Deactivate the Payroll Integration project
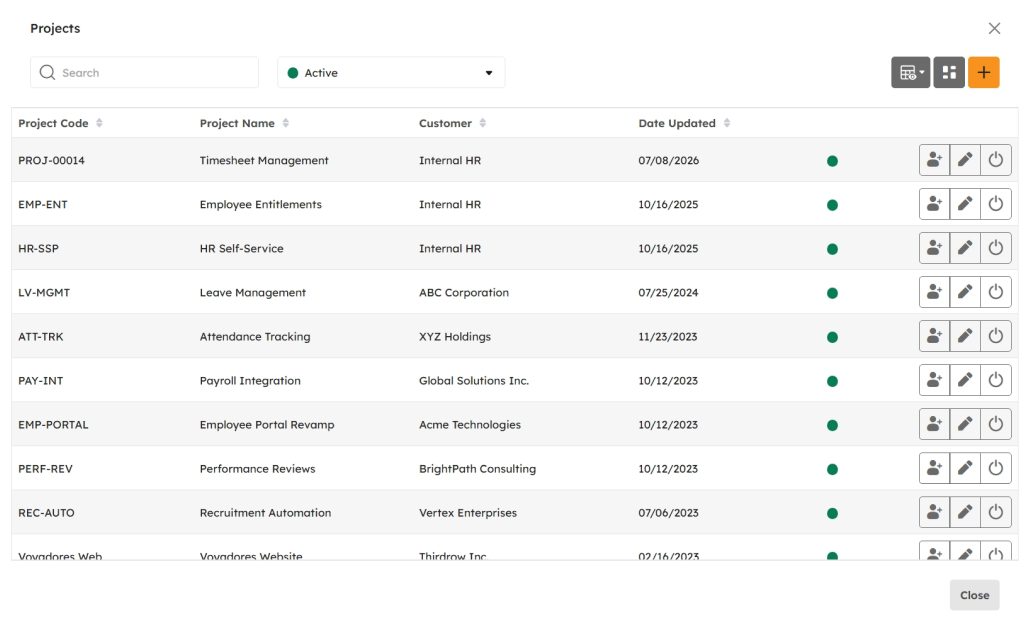Image resolution: width=1030 pixels, height=630 pixels. pyautogui.click(x=996, y=380)
